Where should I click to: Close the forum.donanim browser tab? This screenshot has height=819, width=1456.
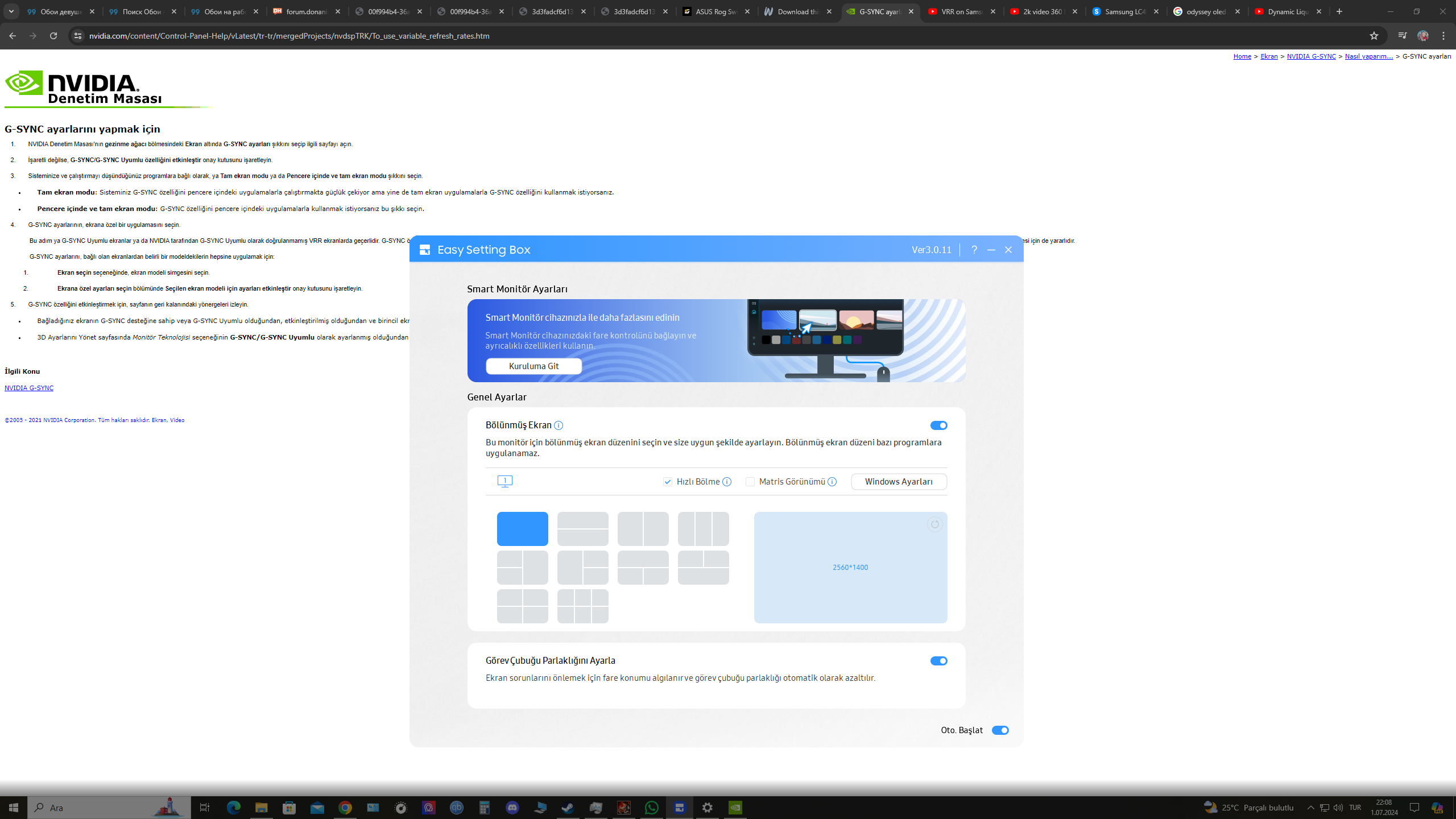click(x=338, y=11)
